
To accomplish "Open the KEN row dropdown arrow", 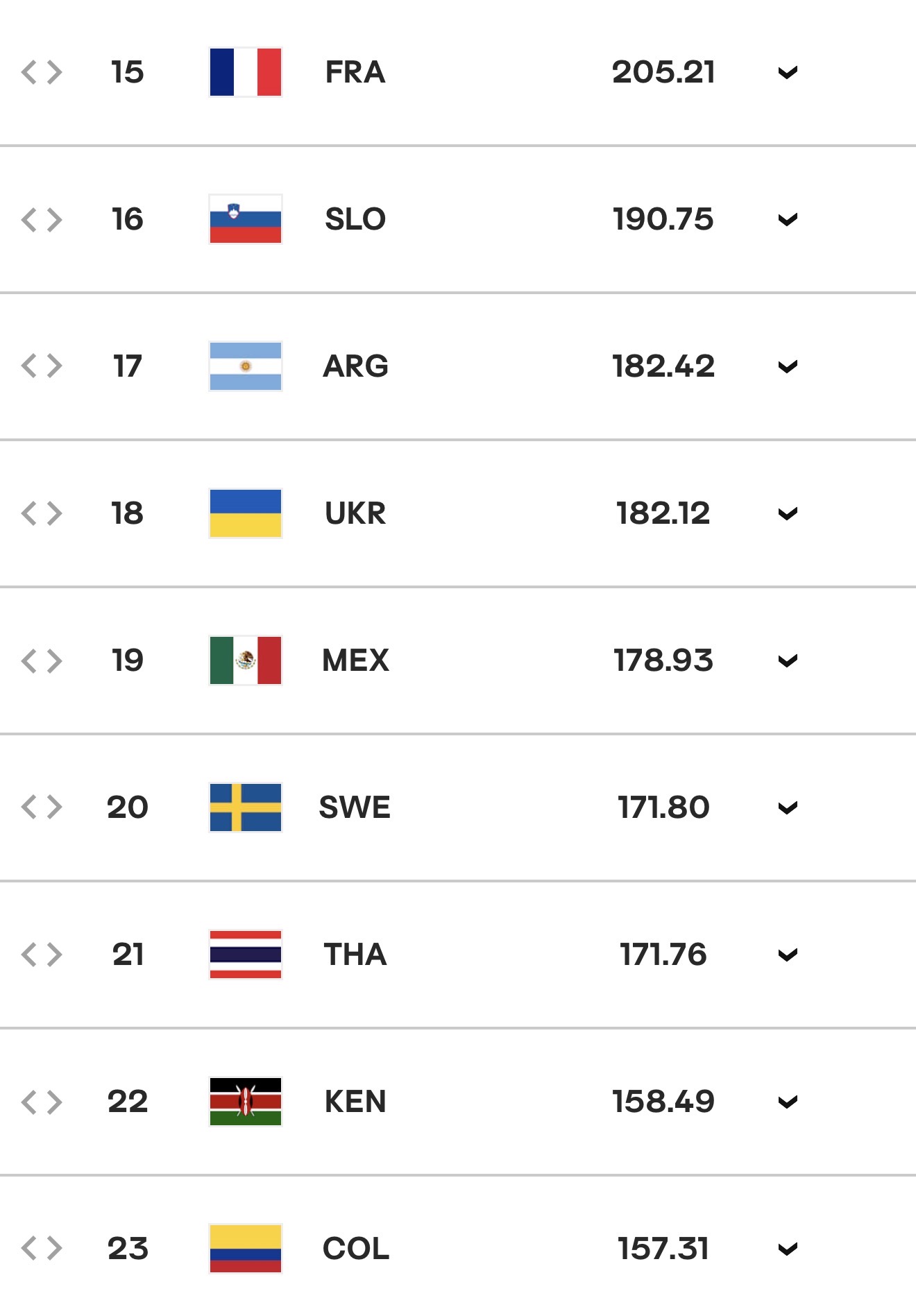I will click(x=788, y=1102).
